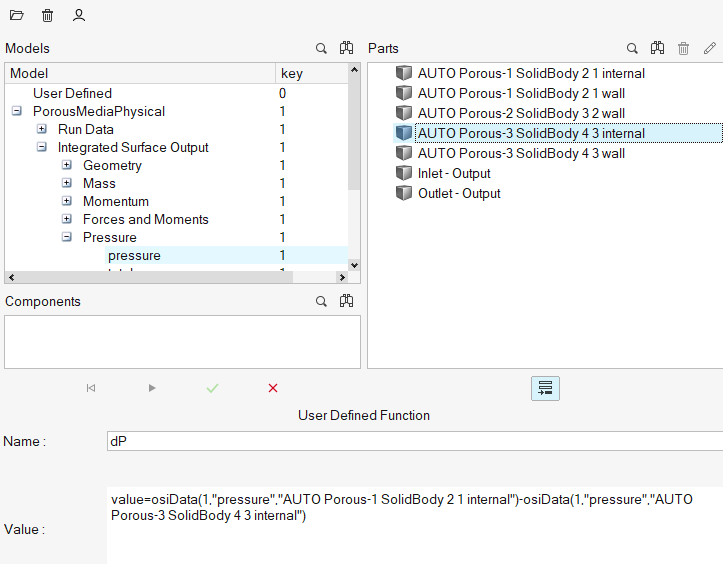Select Inlet - Output part

[x=454, y=173]
